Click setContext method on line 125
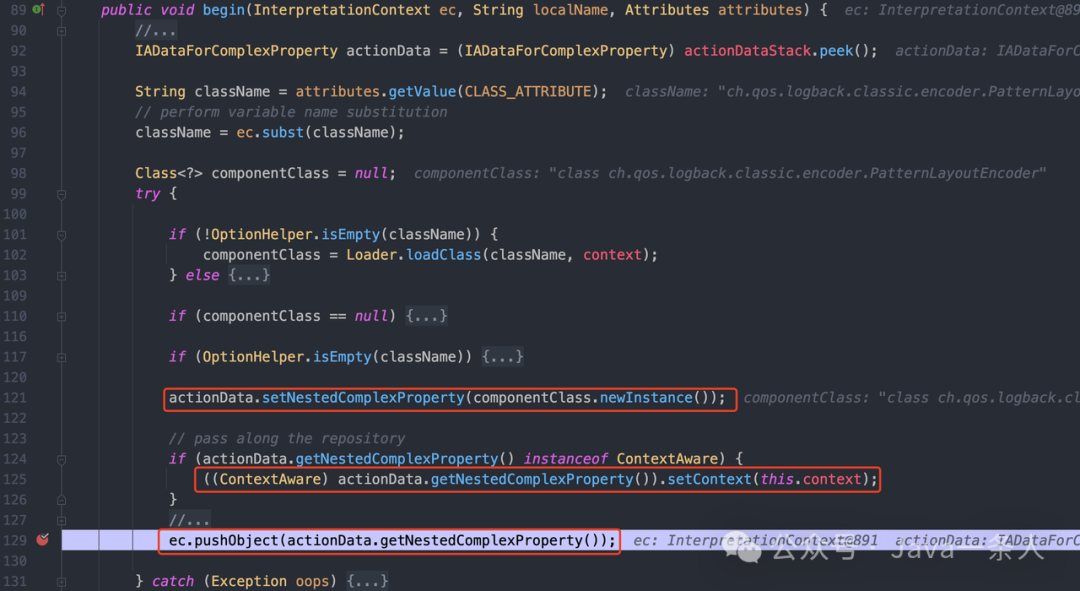The height and width of the screenshot is (591, 1080). click(709, 479)
